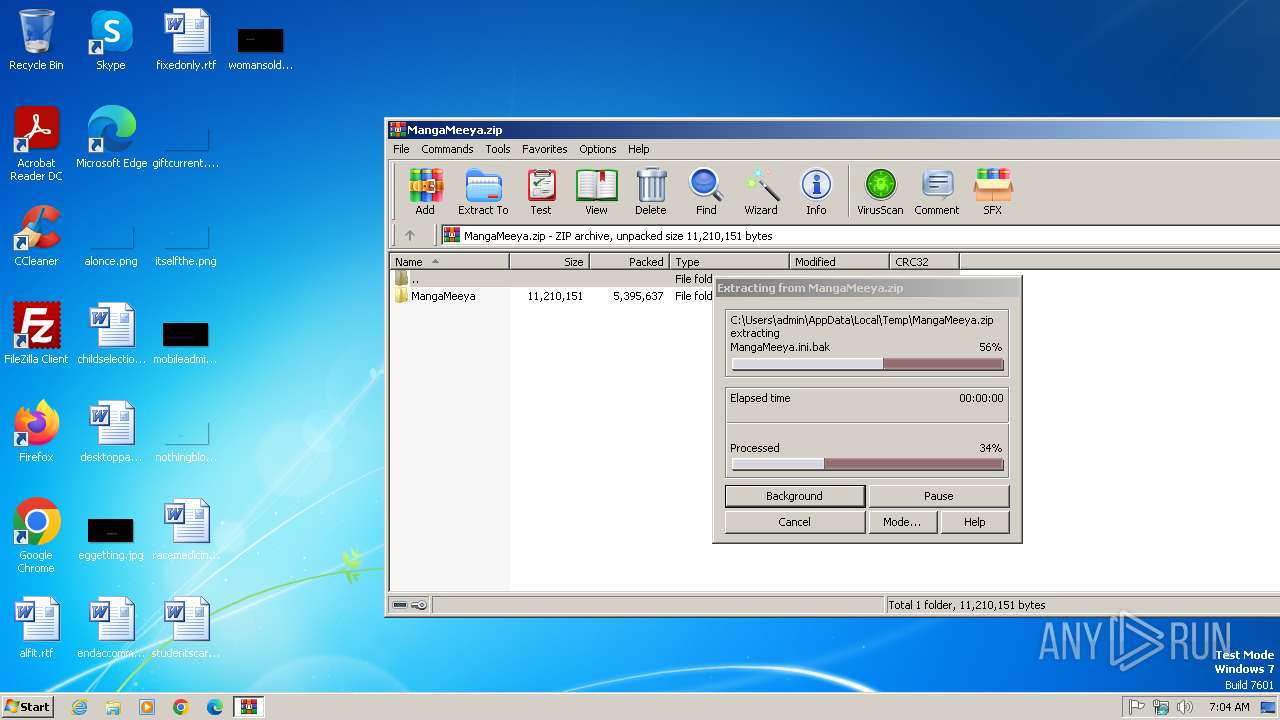Select fixedonly.rtf desktop file
This screenshot has height=720, width=1280.
point(186,40)
